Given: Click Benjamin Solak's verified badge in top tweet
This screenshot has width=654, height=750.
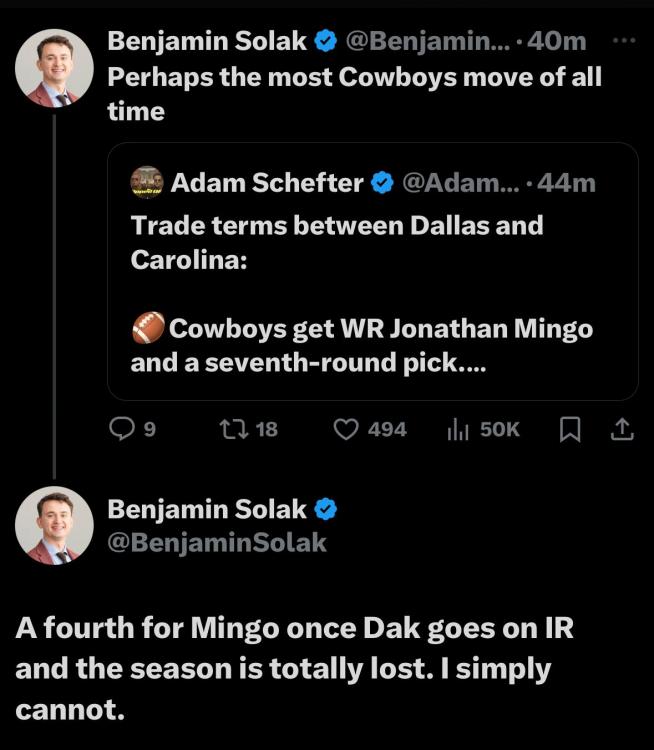Looking at the screenshot, I should click(x=325, y=41).
